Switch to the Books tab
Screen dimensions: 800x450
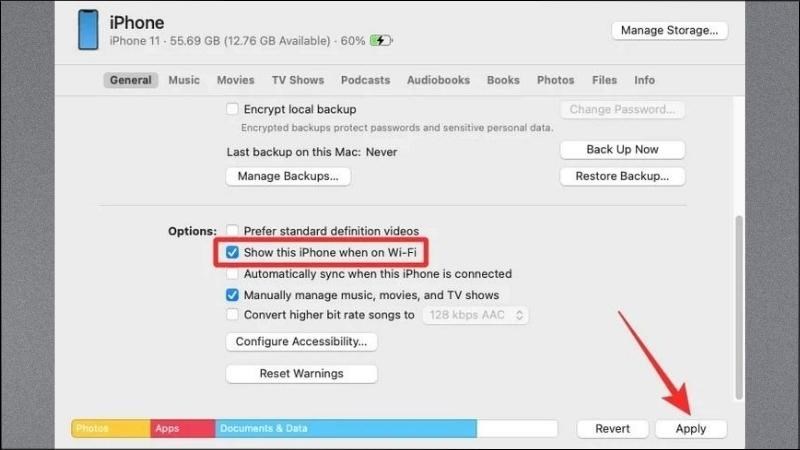click(x=503, y=80)
